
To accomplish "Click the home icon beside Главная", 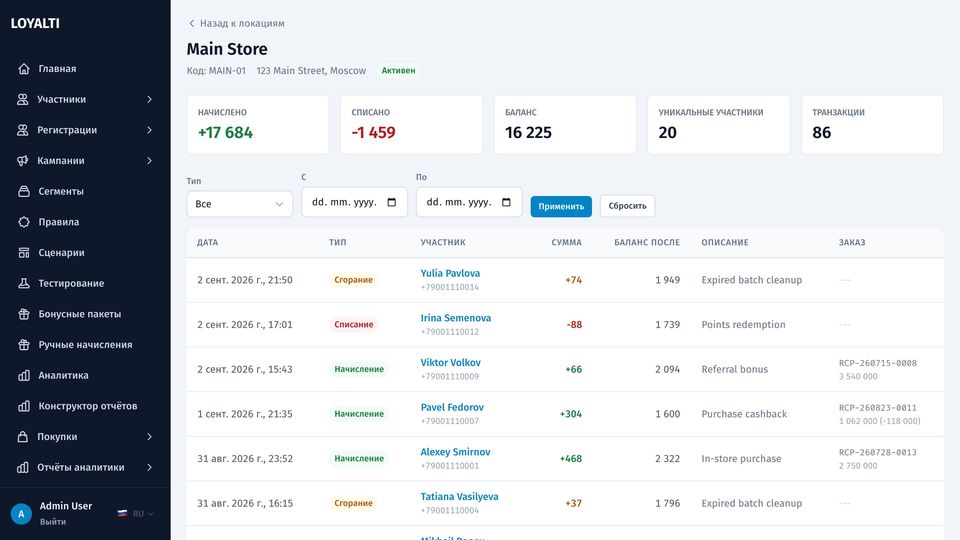I will (x=24, y=69).
